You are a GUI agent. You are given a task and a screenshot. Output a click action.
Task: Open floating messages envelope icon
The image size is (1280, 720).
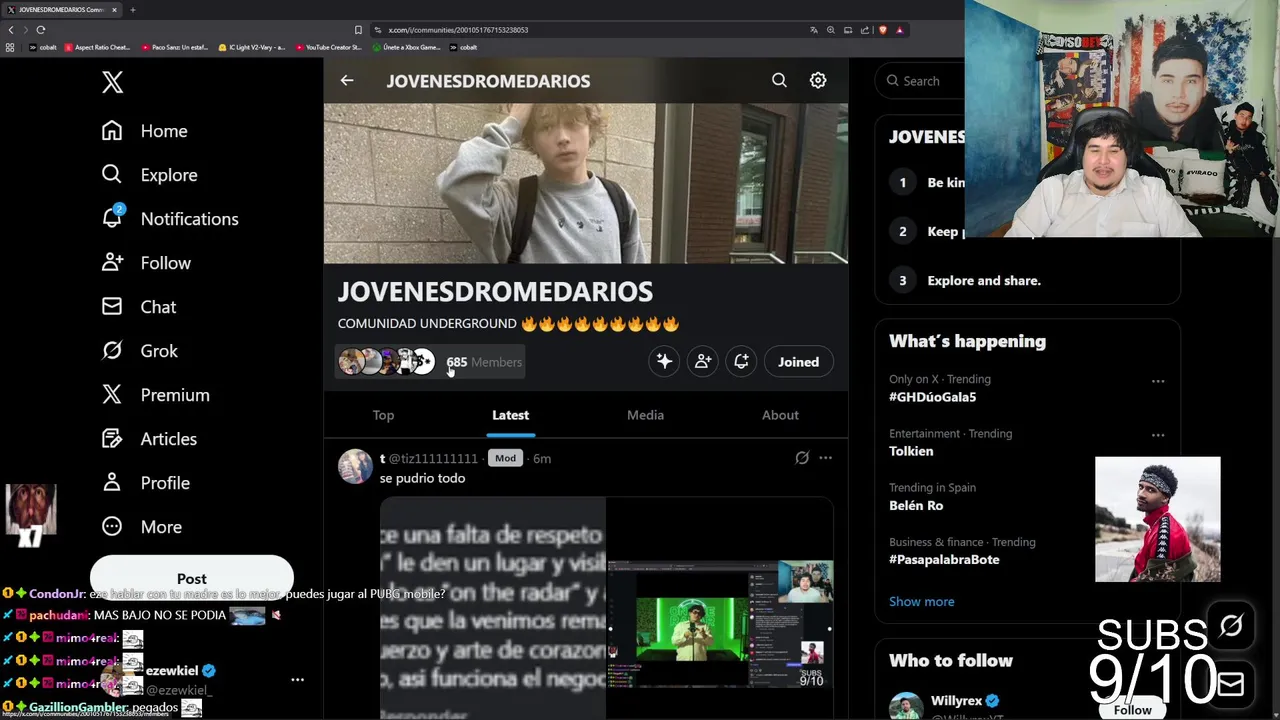[x=1231, y=683]
